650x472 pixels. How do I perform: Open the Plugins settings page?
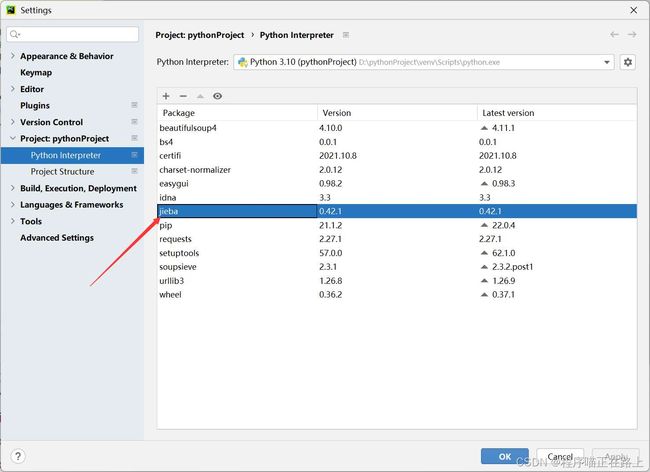pyautogui.click(x=35, y=106)
